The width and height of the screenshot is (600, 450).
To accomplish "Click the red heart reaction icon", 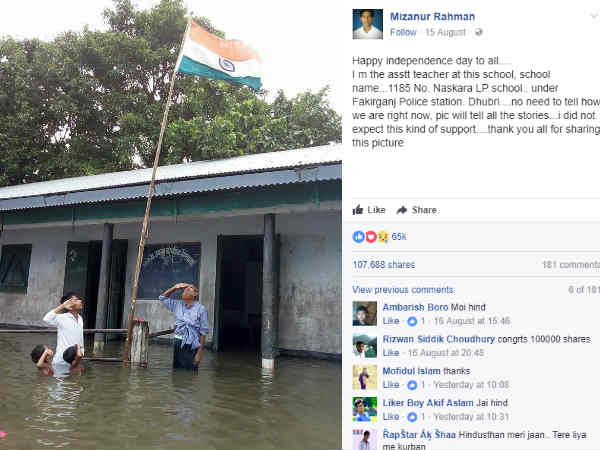I will point(371,237).
